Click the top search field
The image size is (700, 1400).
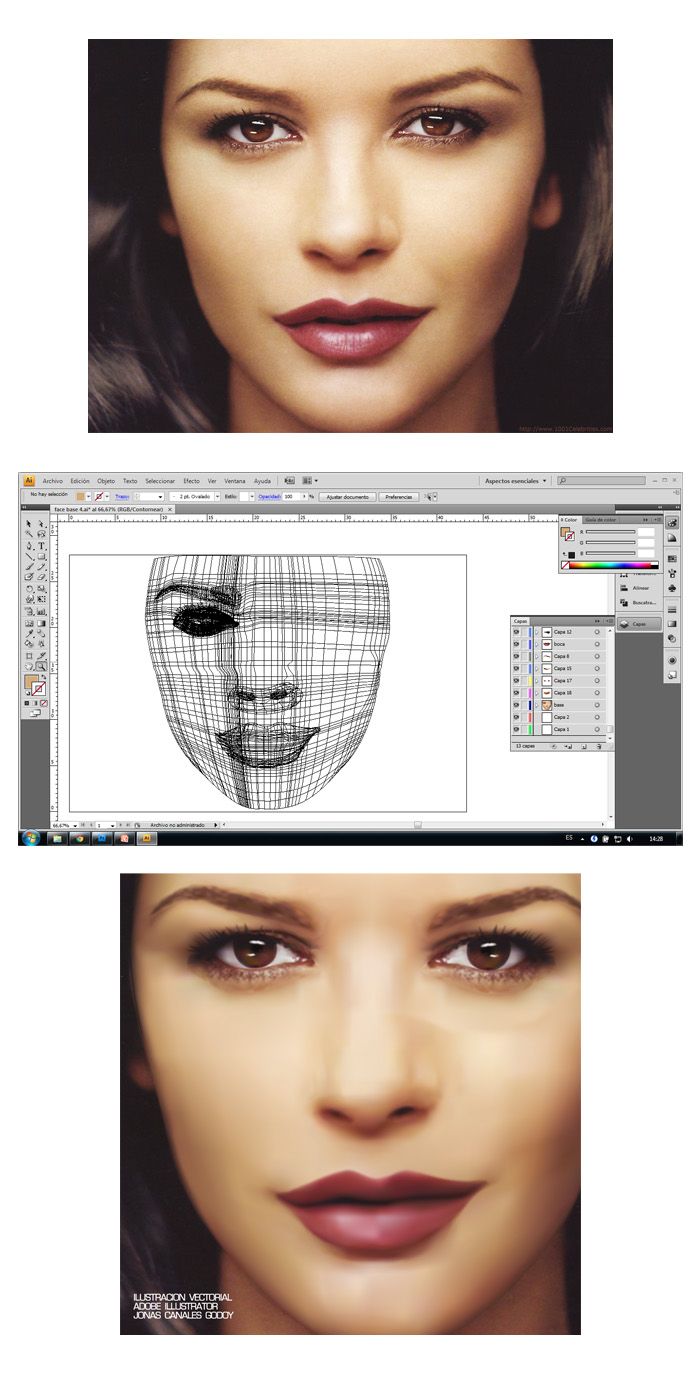click(602, 481)
